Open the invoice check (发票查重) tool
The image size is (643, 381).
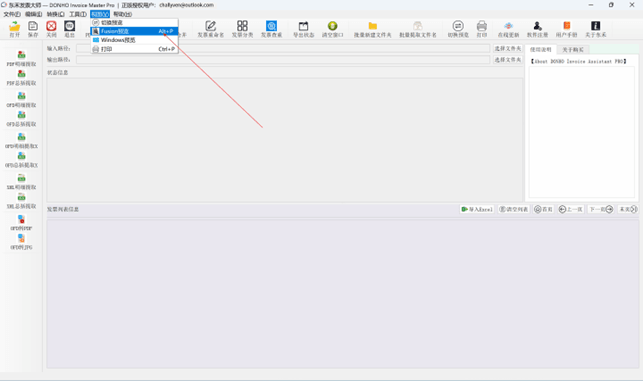tap(271, 29)
